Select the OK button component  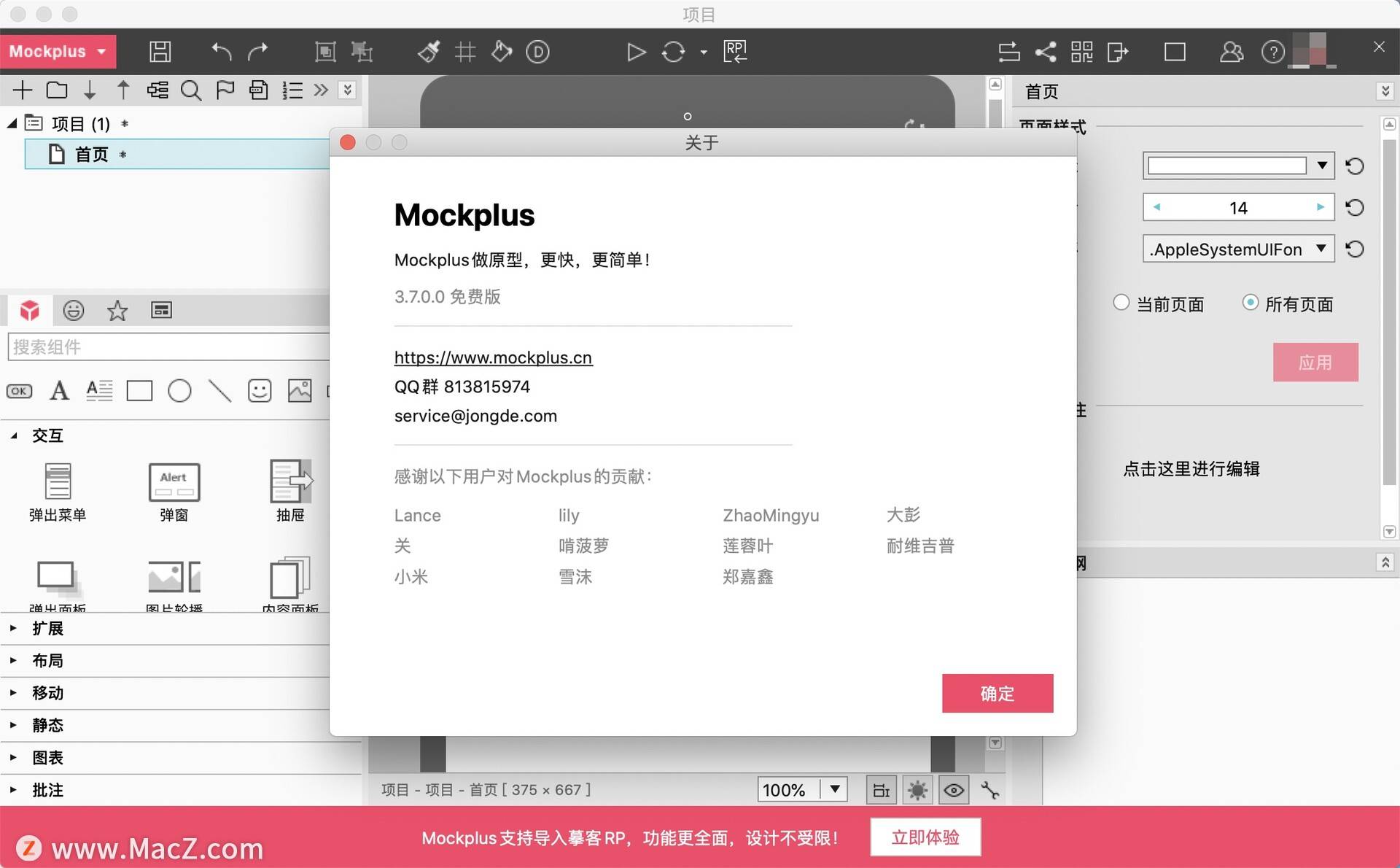[x=19, y=391]
